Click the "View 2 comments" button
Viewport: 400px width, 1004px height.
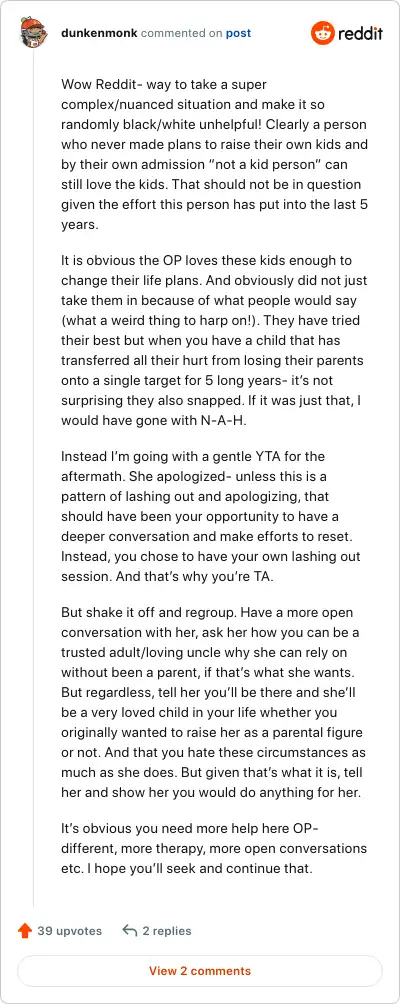pos(200,971)
